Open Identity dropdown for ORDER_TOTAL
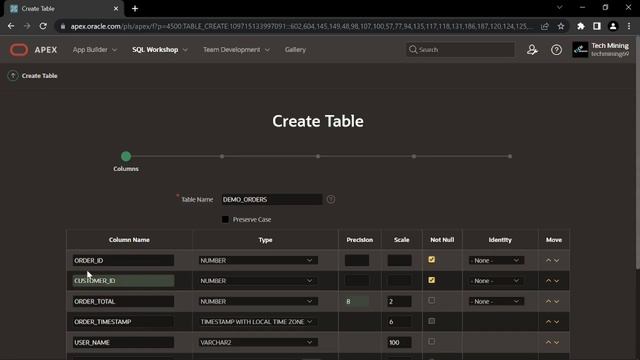 (496, 301)
